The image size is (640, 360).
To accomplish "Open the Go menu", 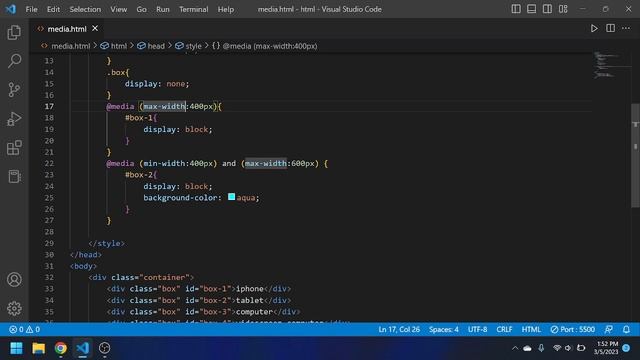I will [141, 9].
